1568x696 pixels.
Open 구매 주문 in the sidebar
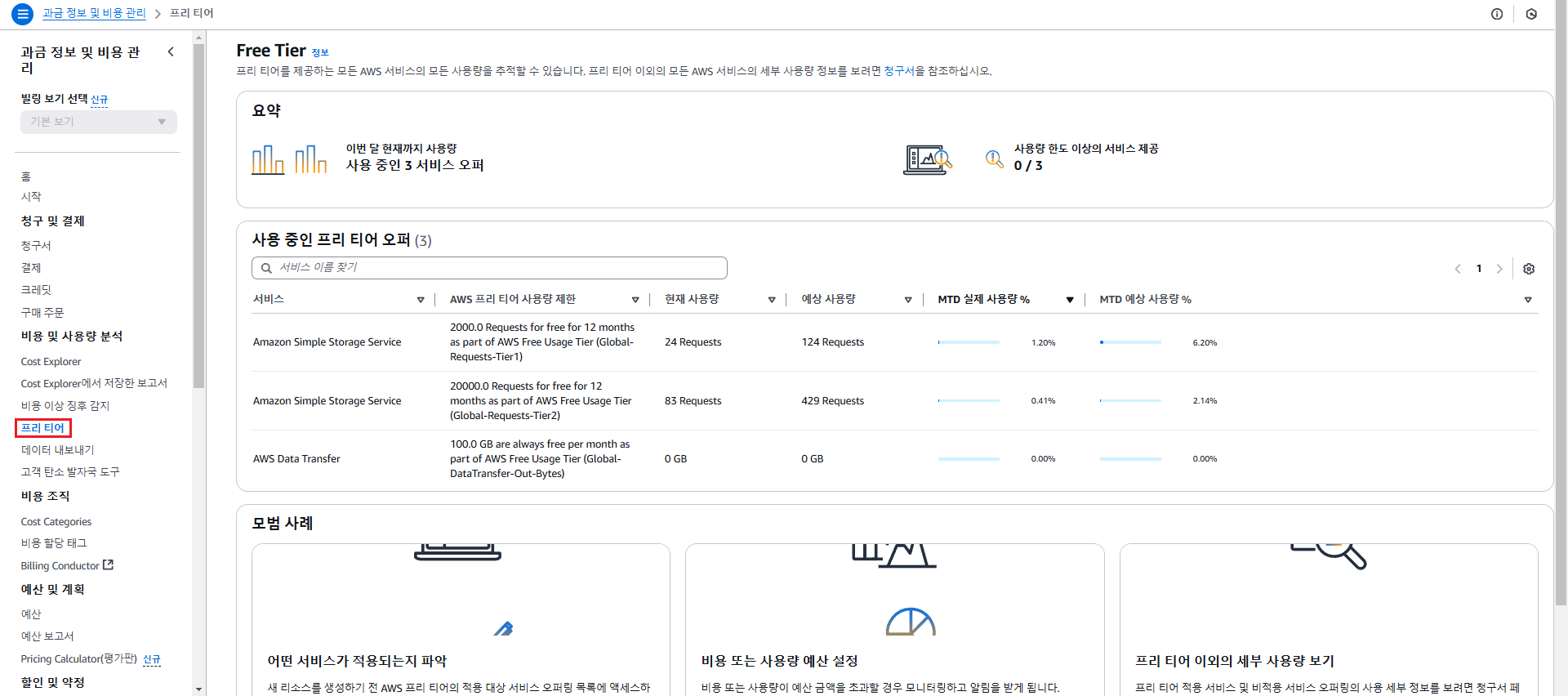tap(42, 313)
